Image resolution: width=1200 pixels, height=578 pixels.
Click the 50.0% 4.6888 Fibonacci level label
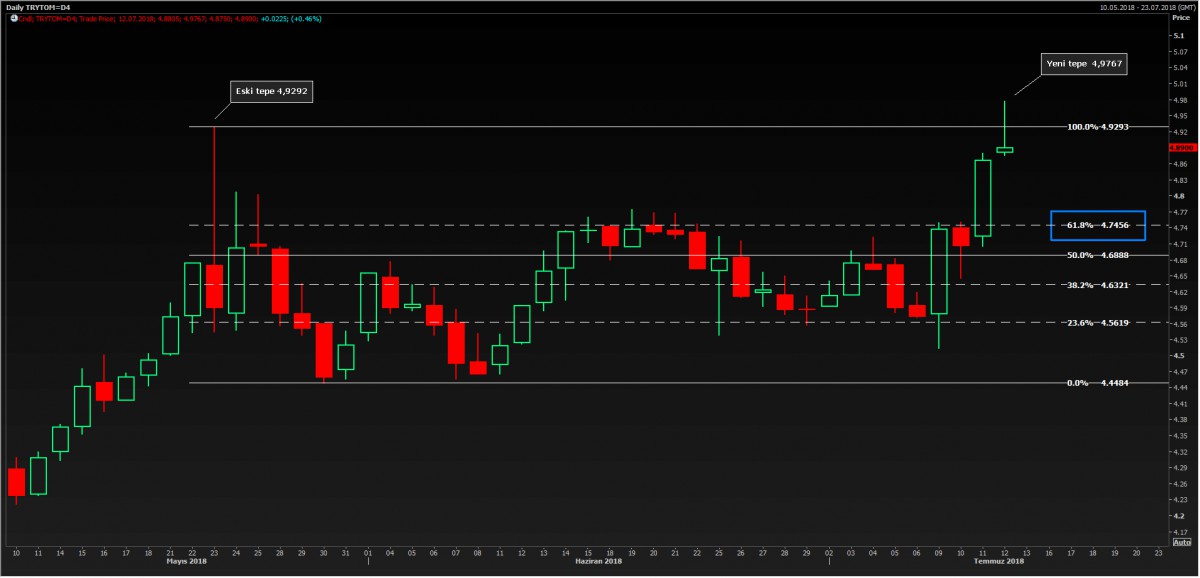(x=1097, y=256)
